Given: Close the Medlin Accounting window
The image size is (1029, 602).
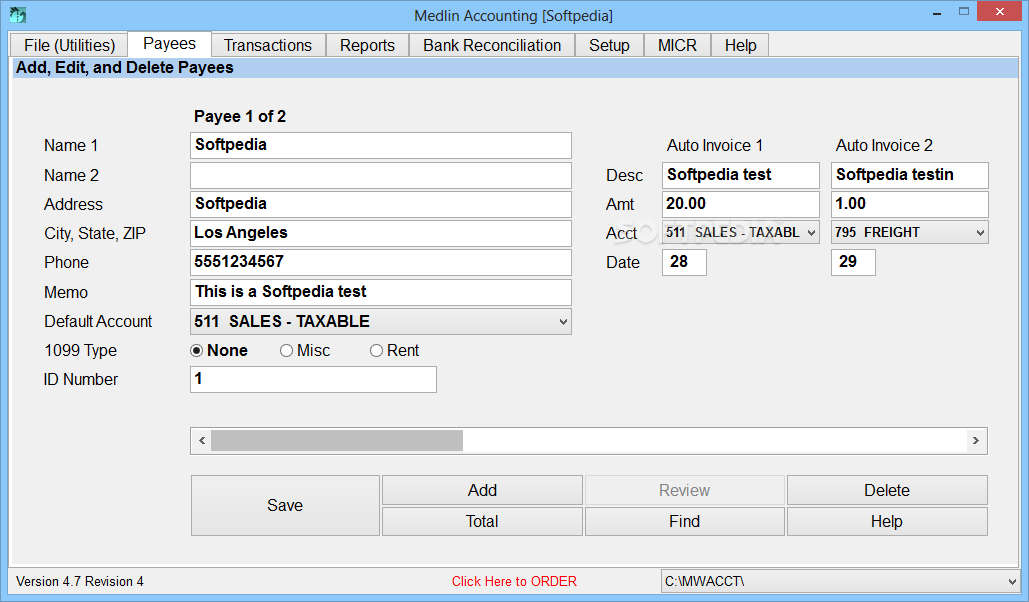Looking at the screenshot, I should tap(999, 11).
